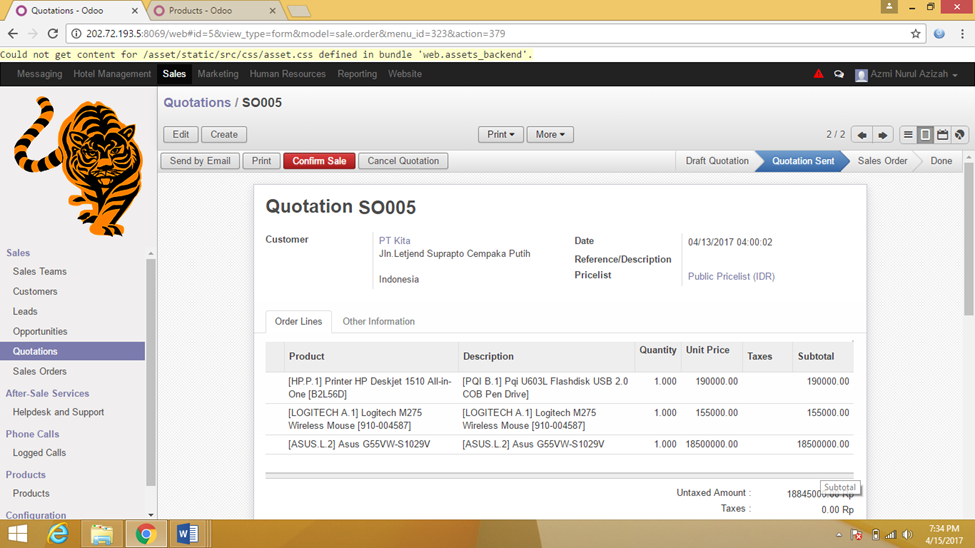Switch to Other Information tab
The width and height of the screenshot is (975, 548).
pyautogui.click(x=378, y=322)
